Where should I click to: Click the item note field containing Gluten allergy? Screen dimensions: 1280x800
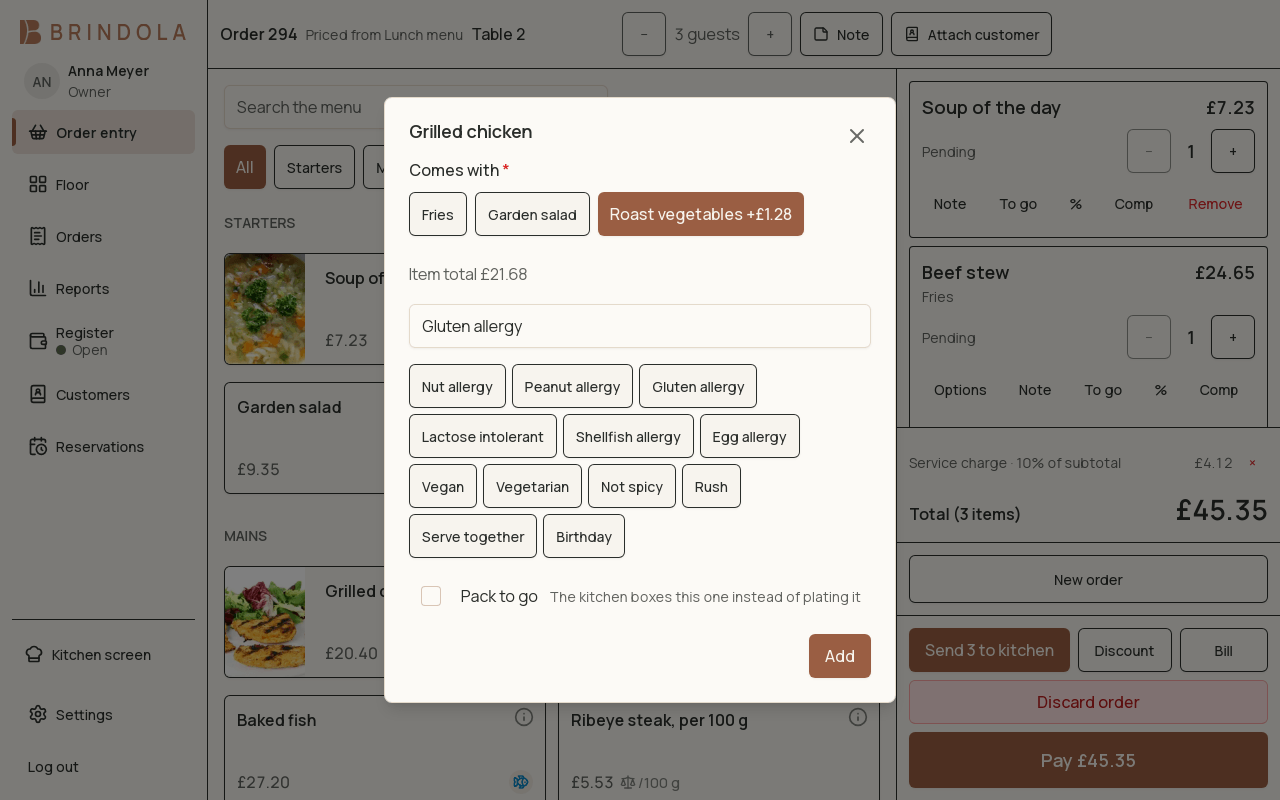click(x=640, y=326)
